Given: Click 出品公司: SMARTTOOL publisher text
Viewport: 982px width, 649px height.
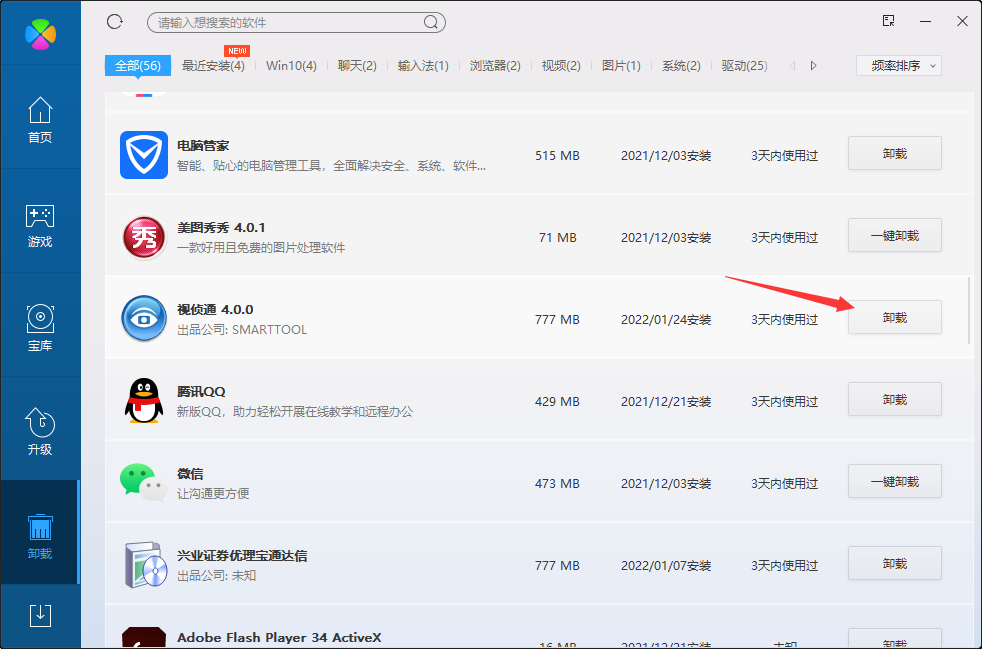Looking at the screenshot, I should tap(242, 330).
